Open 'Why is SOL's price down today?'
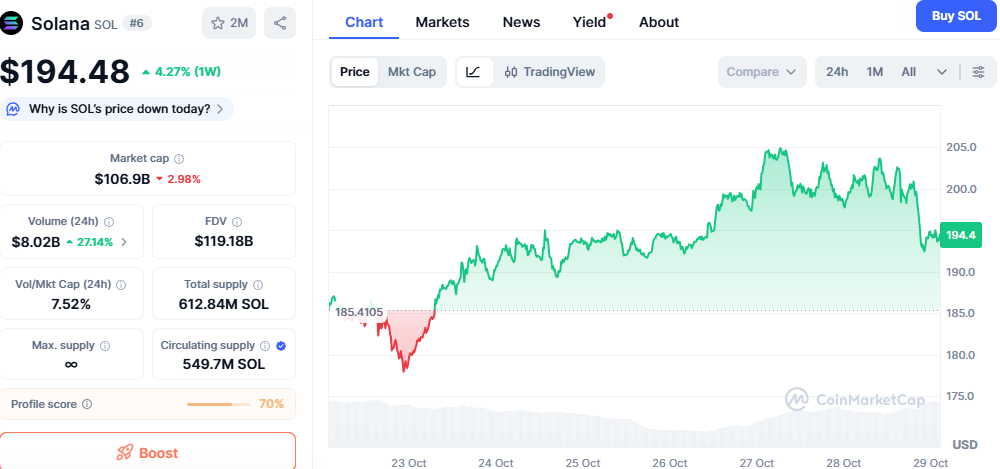 coord(118,109)
